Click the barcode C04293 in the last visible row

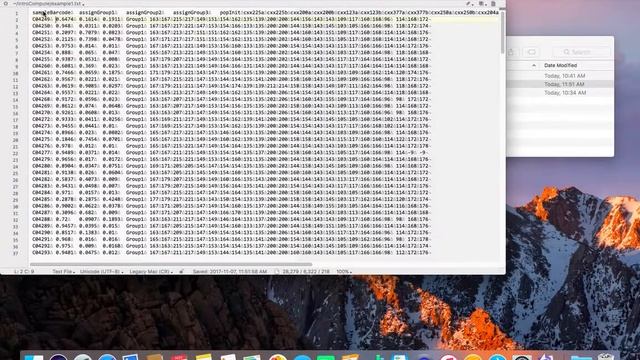click(42, 252)
